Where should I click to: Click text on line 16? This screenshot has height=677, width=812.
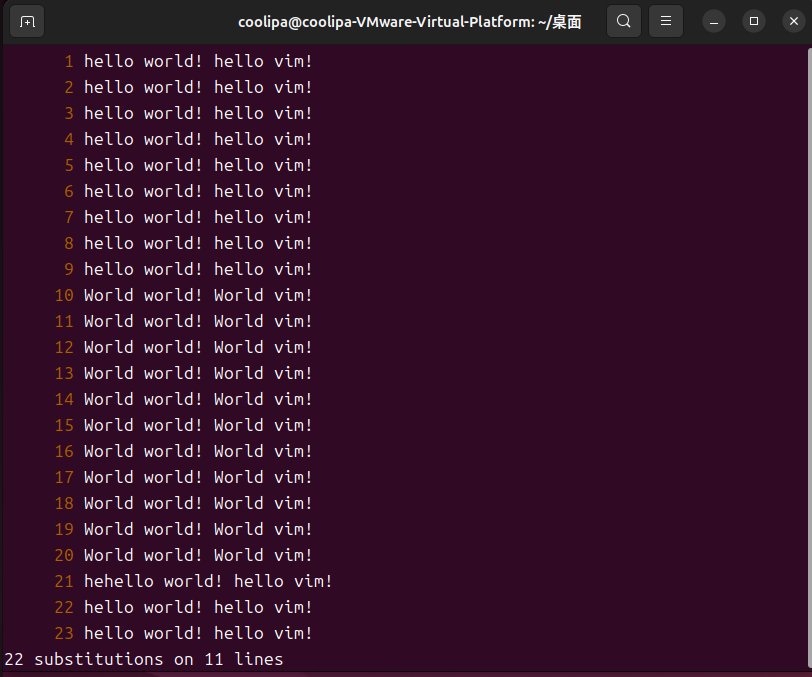(x=198, y=451)
